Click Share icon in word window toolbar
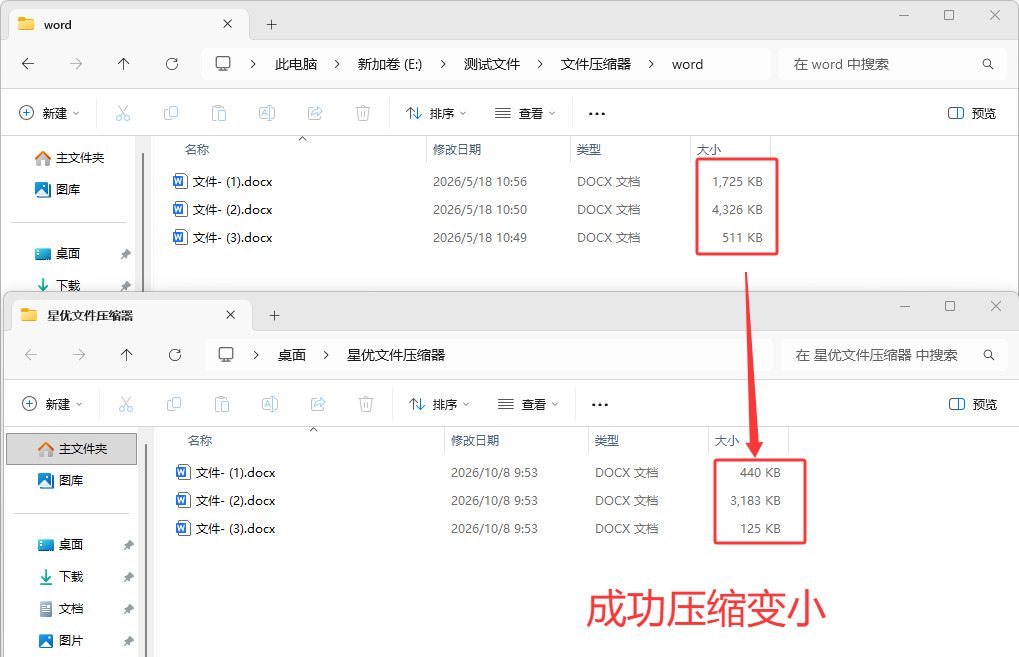 point(315,113)
